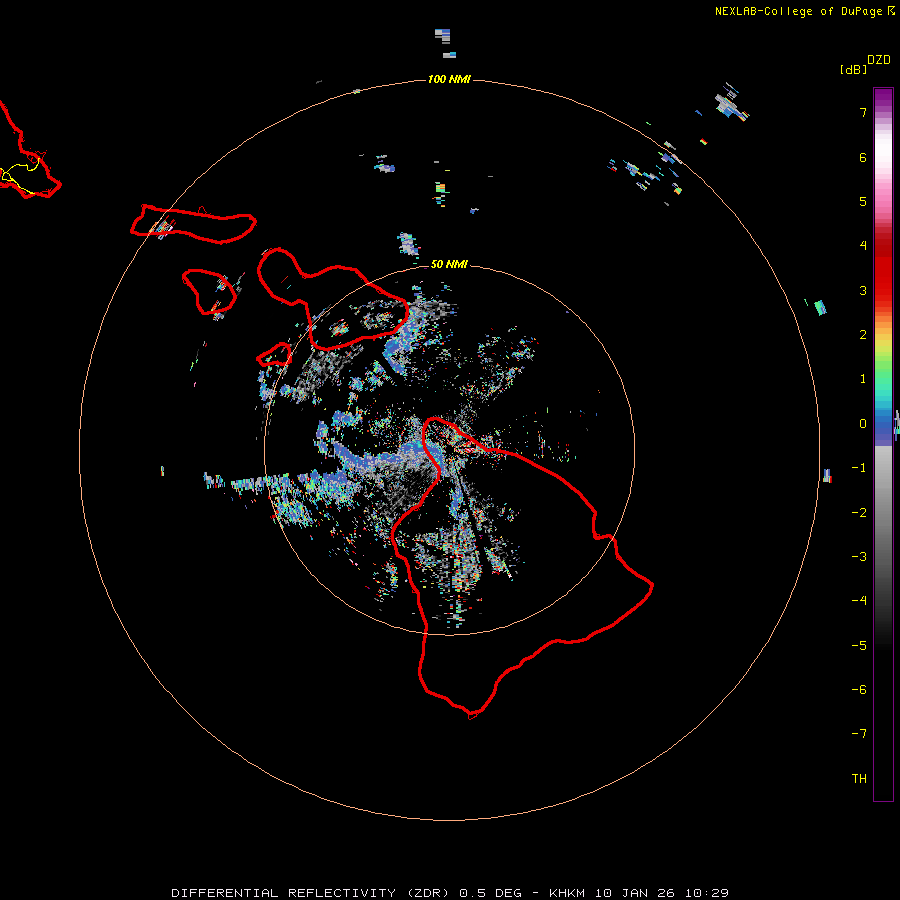Click the 7 value on the color scale
Image resolution: width=900 pixels, height=900 pixels.
[863, 112]
